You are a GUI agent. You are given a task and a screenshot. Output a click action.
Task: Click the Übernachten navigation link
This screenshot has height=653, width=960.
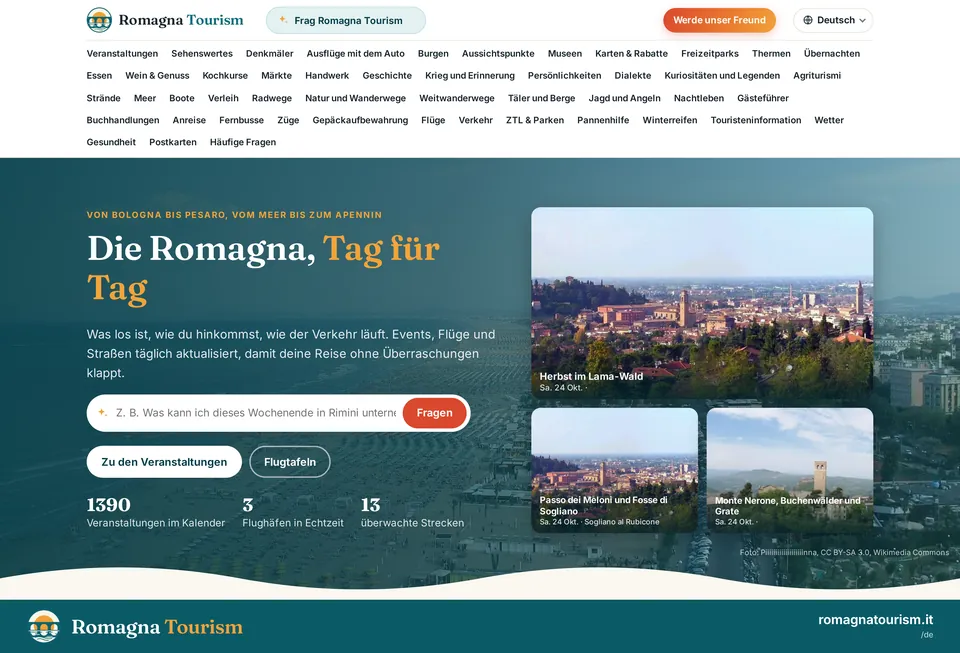[832, 54]
